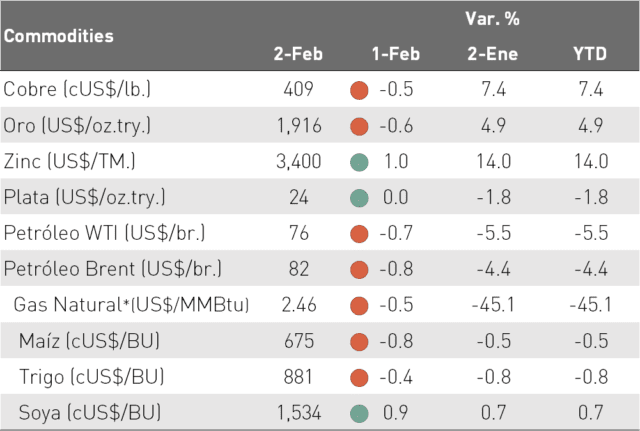Click the Oro price value 1,916

299,125
